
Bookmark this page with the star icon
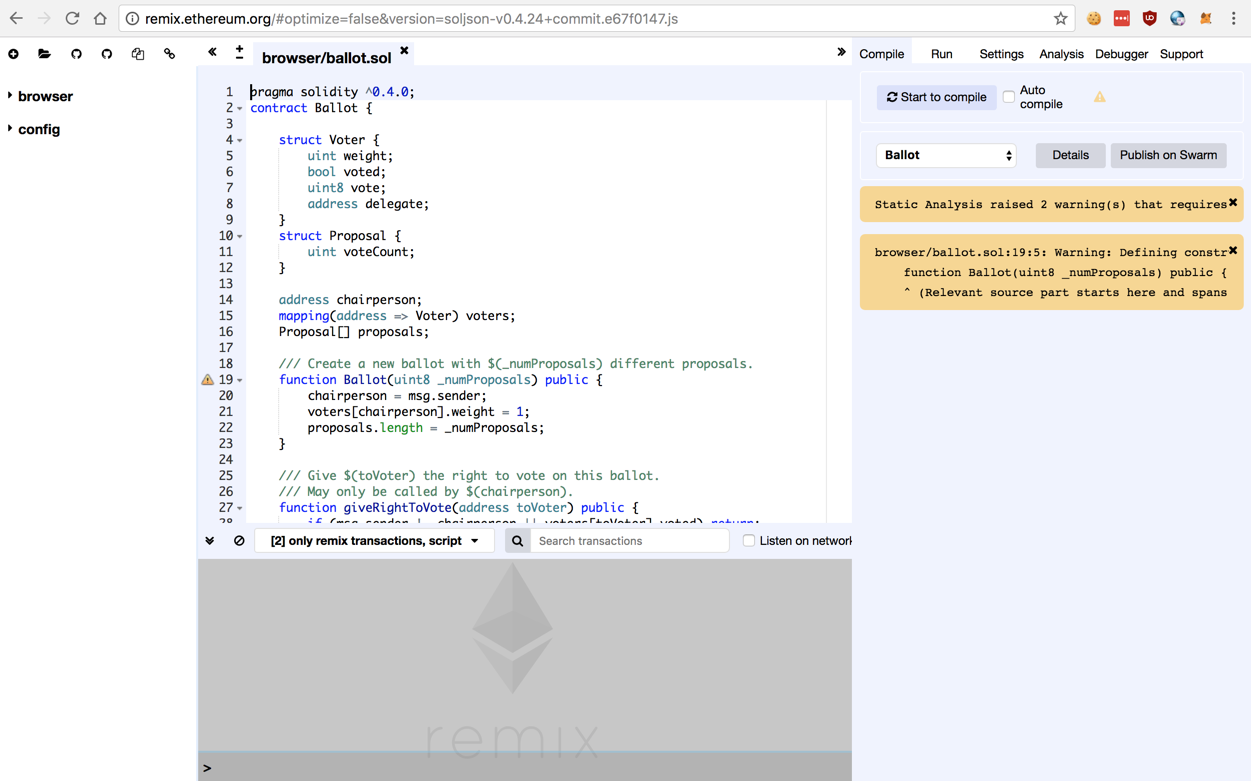tap(1060, 18)
